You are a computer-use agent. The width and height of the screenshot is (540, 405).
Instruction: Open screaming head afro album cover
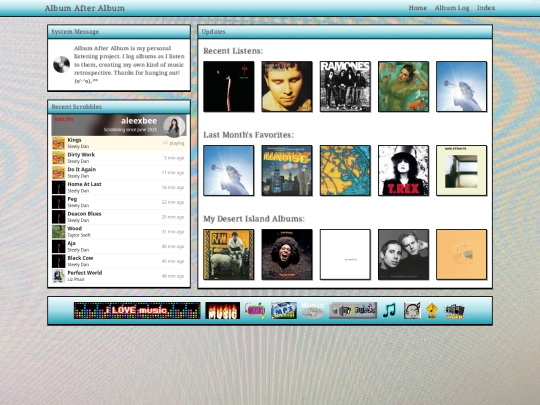tap(287, 255)
